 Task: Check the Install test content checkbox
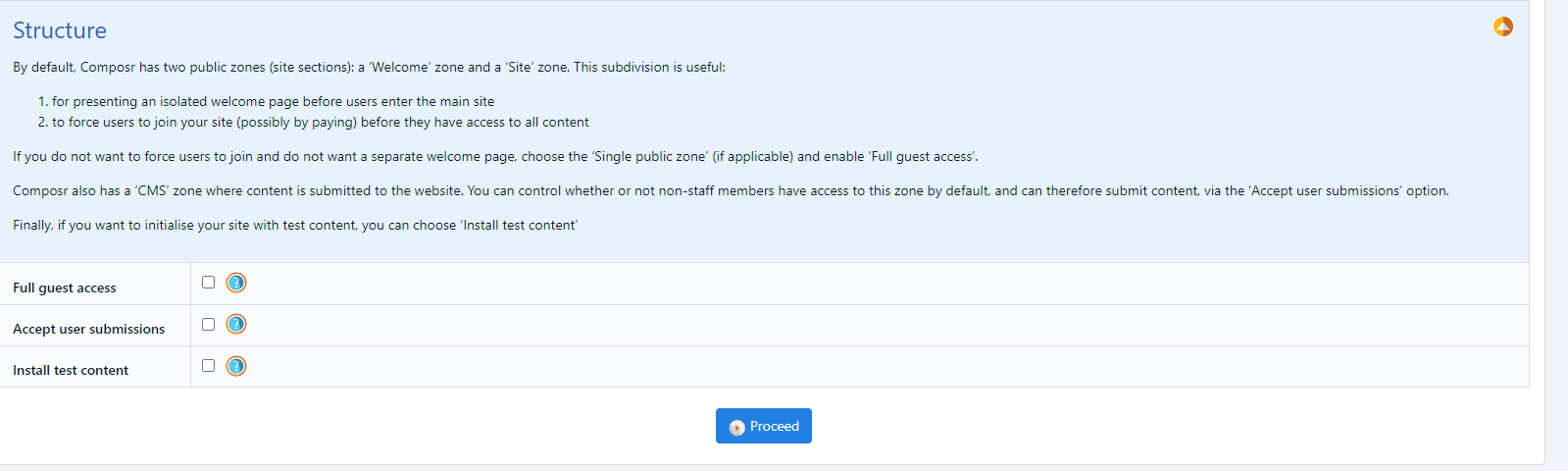208,366
